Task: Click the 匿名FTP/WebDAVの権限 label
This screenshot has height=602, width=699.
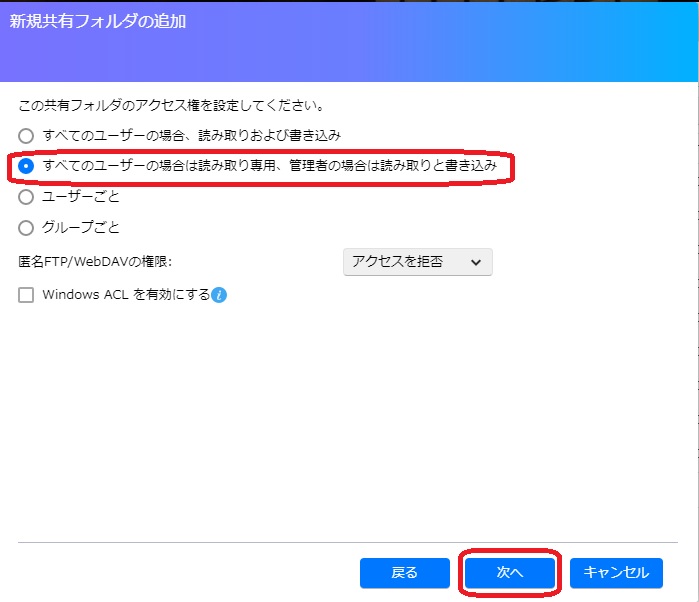Action: pyautogui.click(x=95, y=261)
